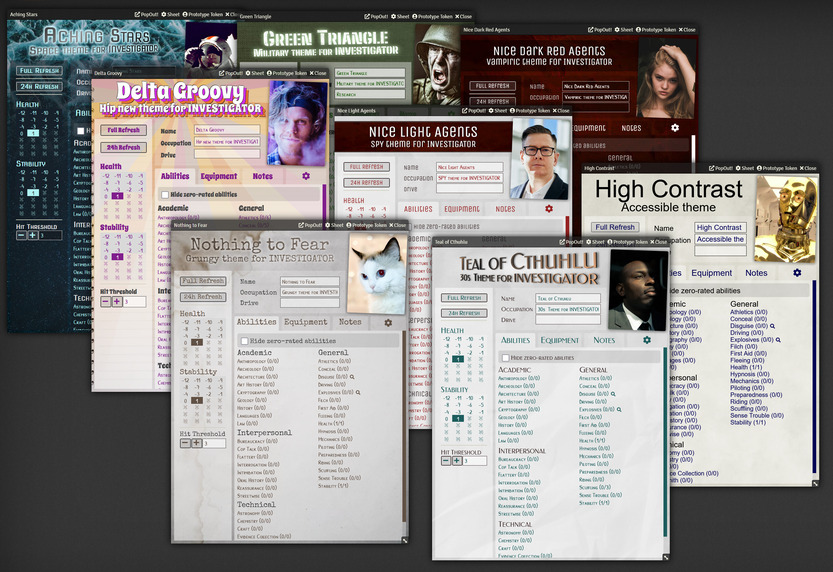Open Prototype Token in Nice Dark Red Agents header

(x=656, y=30)
